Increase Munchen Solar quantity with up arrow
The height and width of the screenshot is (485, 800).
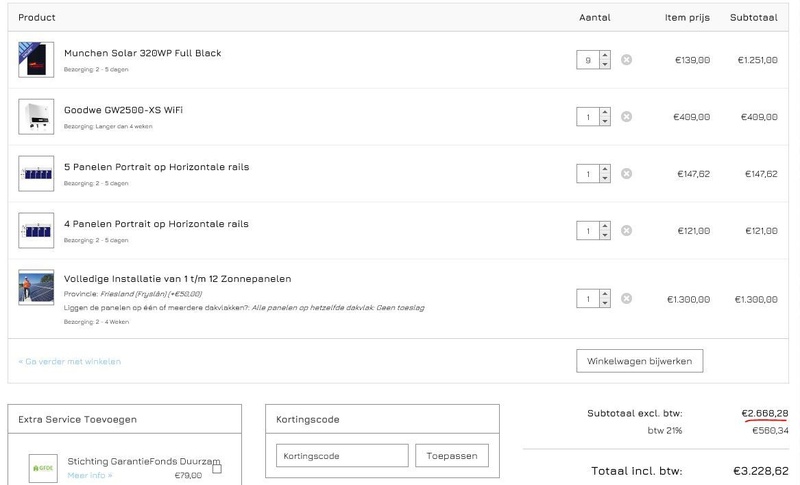(605, 56)
